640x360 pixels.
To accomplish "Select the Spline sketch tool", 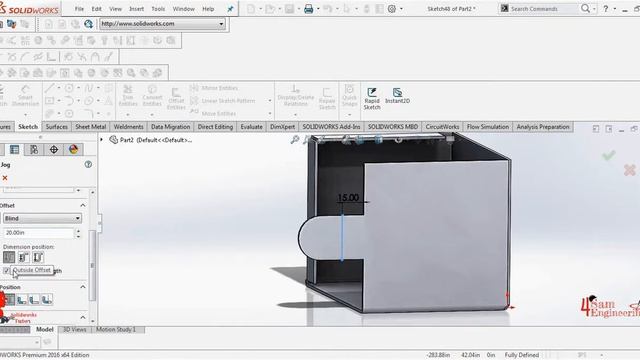I will tap(89, 88).
